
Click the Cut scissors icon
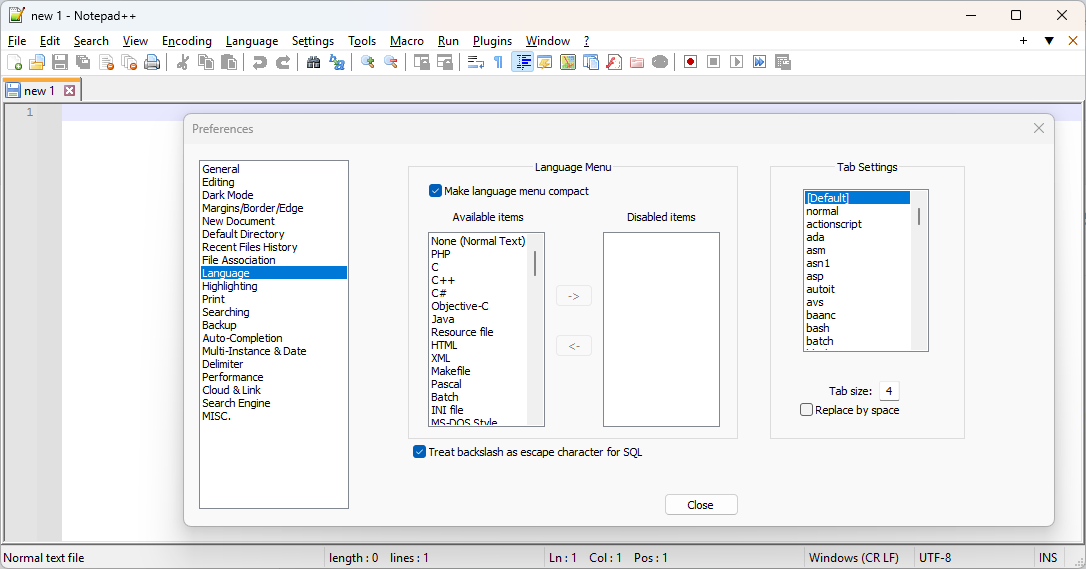(x=183, y=62)
